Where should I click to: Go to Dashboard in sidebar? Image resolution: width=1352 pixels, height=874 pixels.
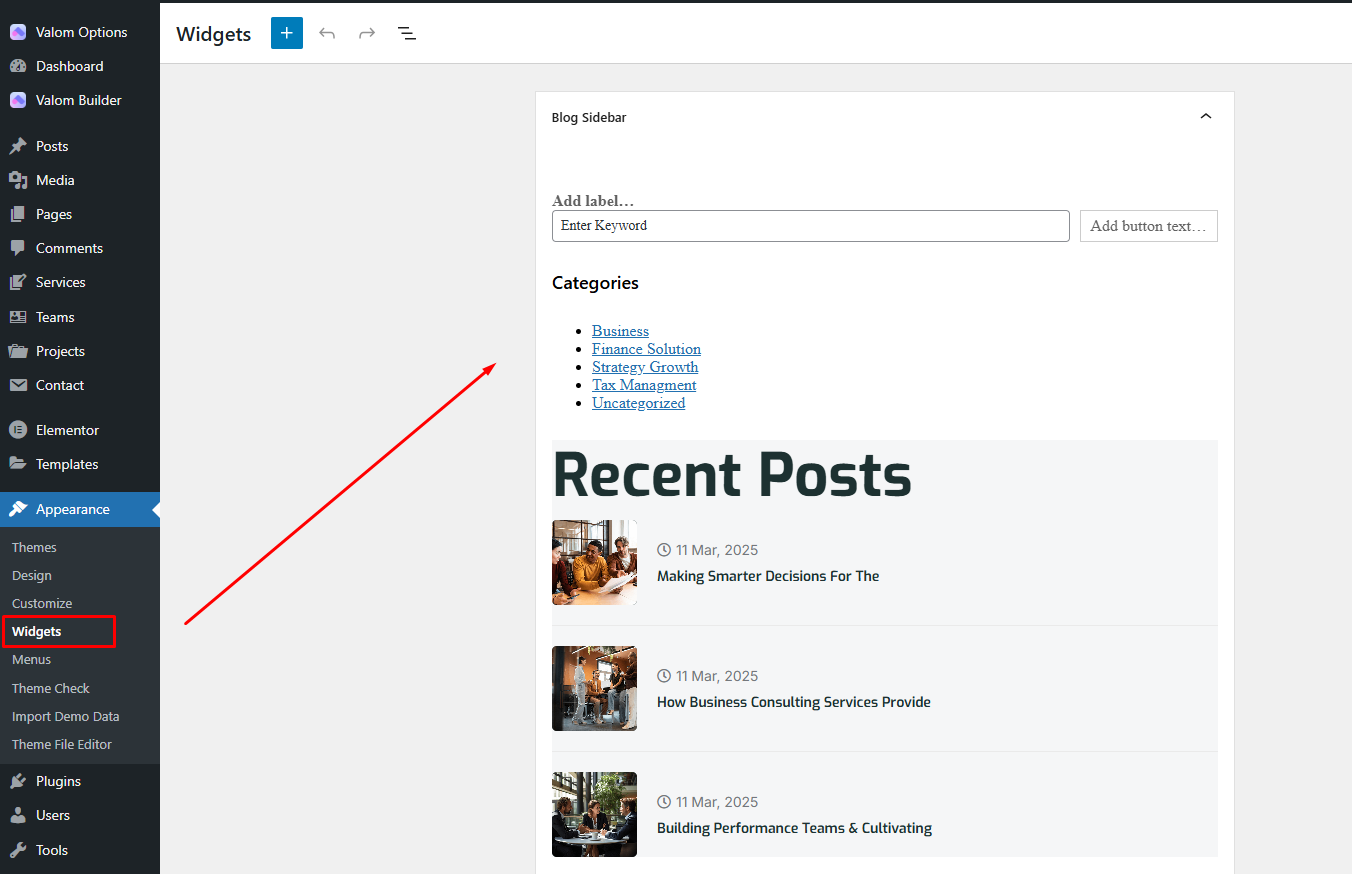[x=69, y=66]
